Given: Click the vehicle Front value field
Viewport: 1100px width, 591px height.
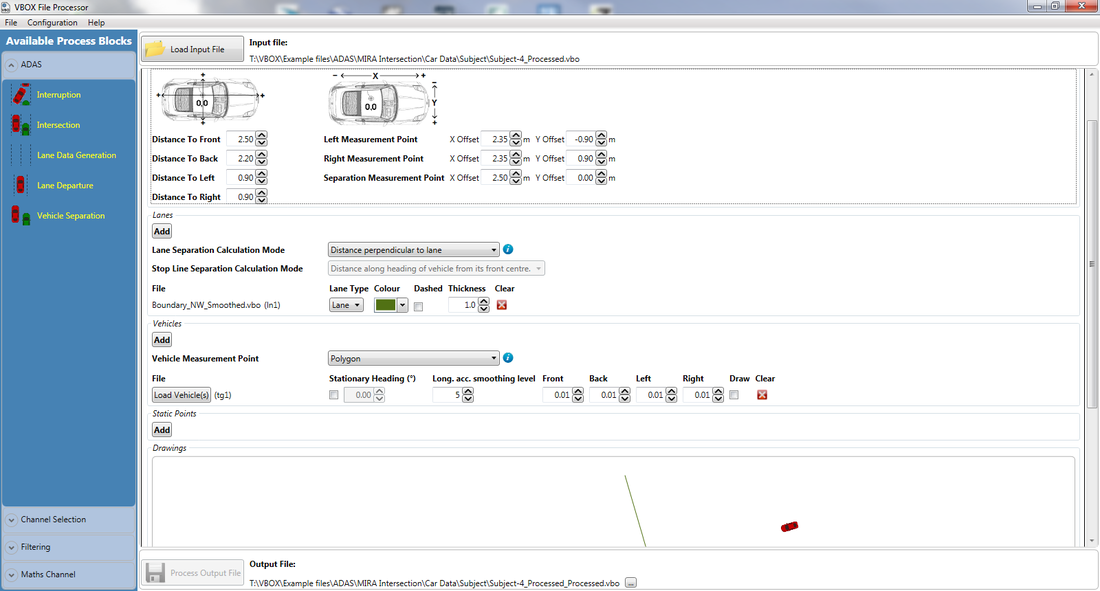Looking at the screenshot, I should point(557,395).
